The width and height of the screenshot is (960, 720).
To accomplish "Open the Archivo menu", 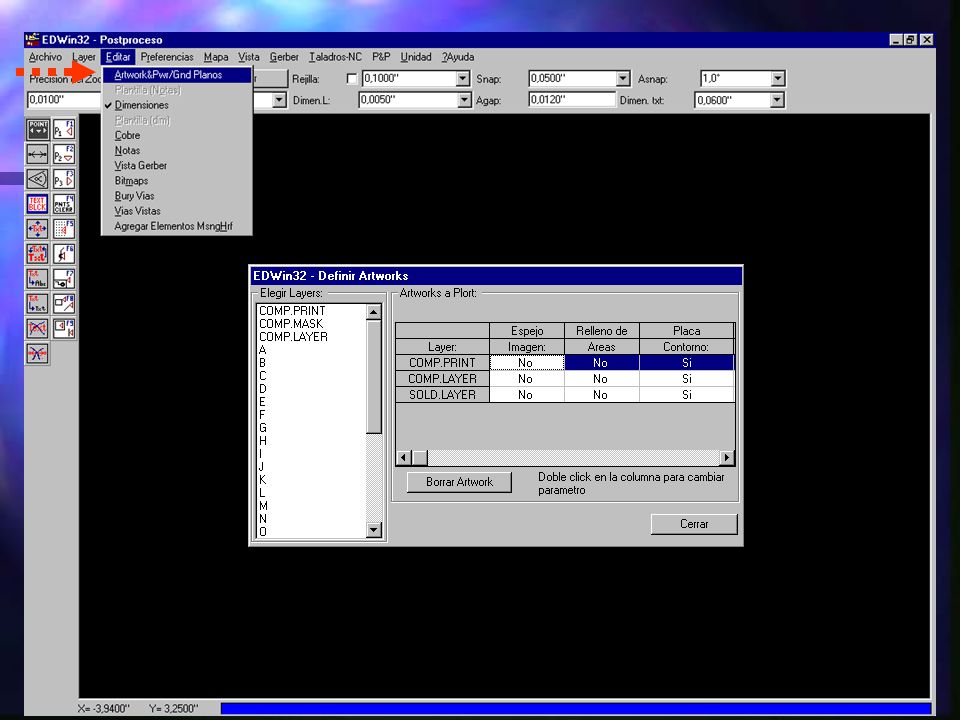I will coord(45,57).
